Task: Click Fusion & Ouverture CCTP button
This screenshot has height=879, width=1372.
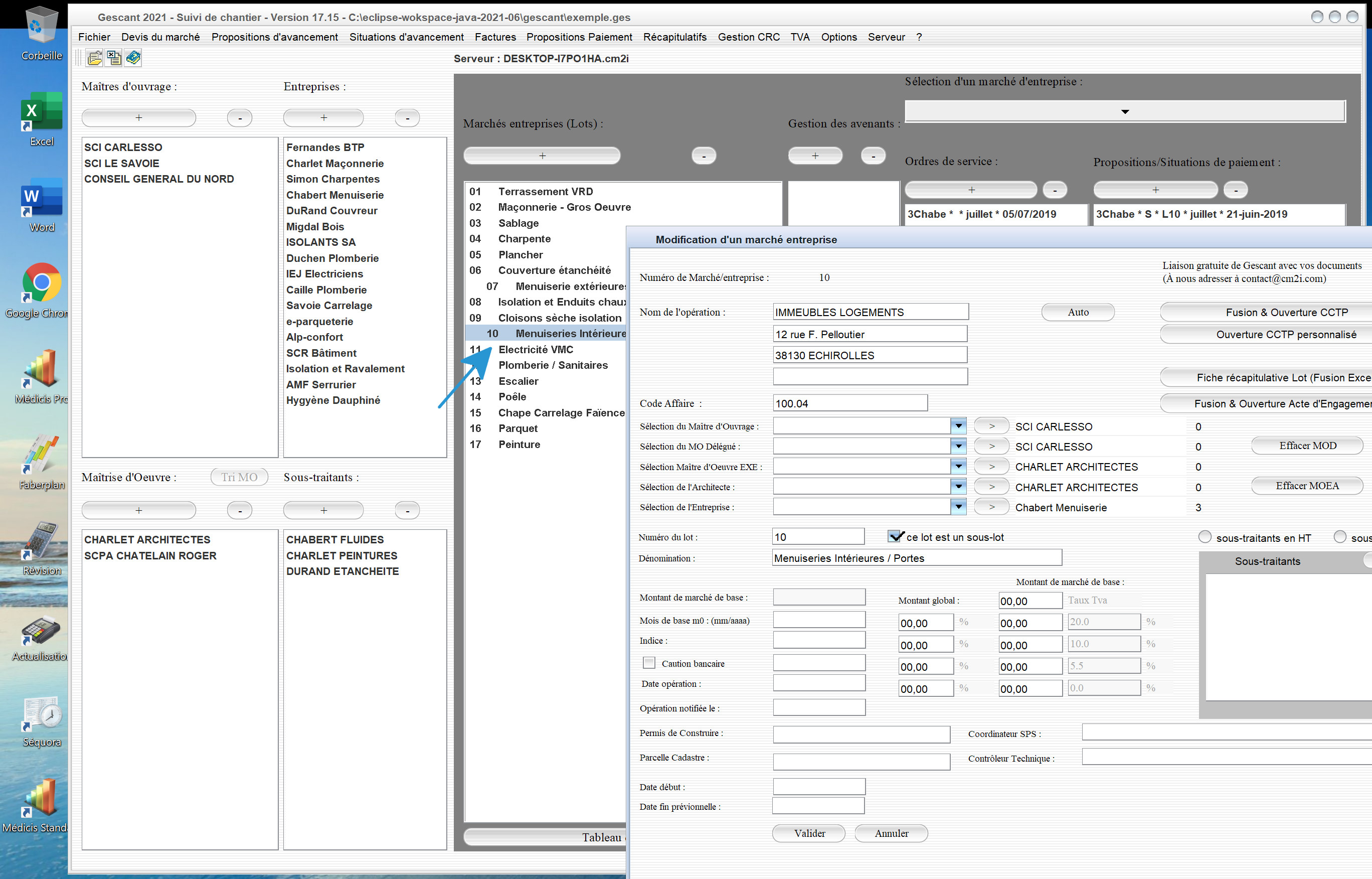Action: point(1267,312)
